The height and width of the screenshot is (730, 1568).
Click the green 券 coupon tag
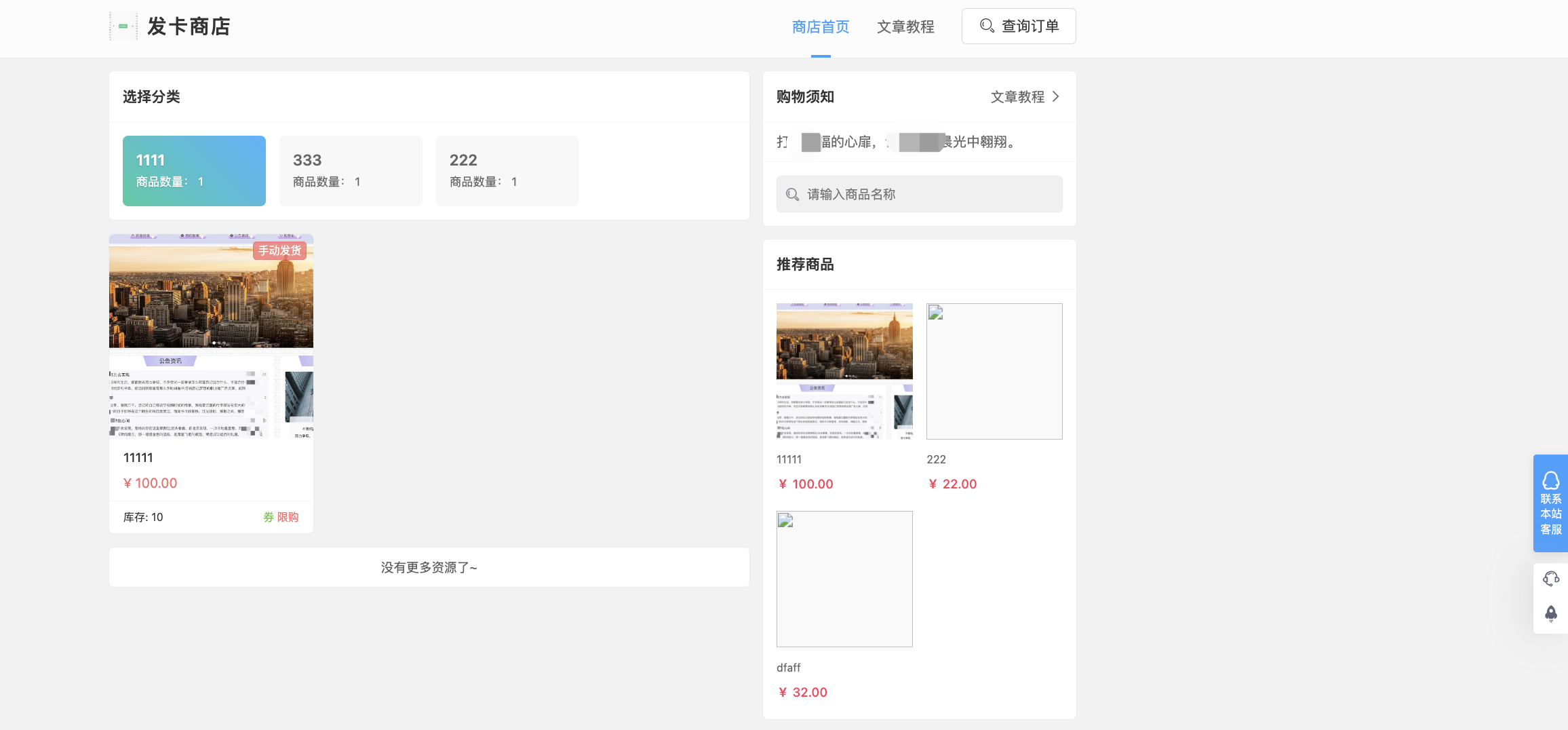[x=269, y=517]
